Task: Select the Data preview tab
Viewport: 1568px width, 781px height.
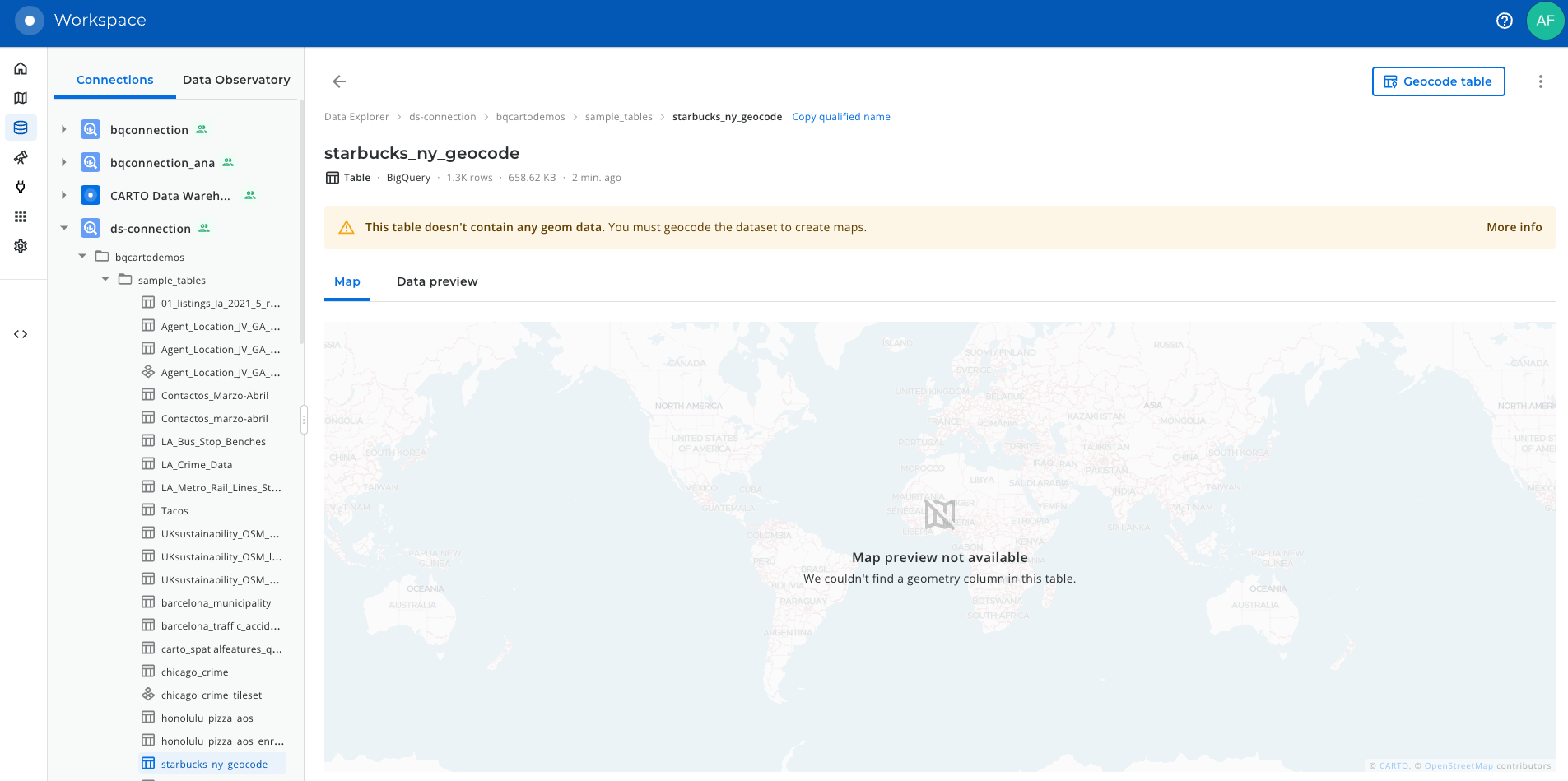Action: point(437,281)
